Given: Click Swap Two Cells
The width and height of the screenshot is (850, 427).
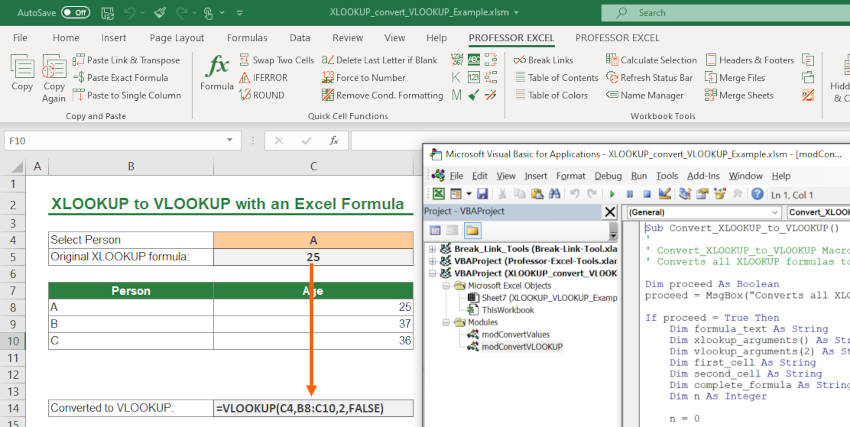Looking at the screenshot, I should pos(276,60).
